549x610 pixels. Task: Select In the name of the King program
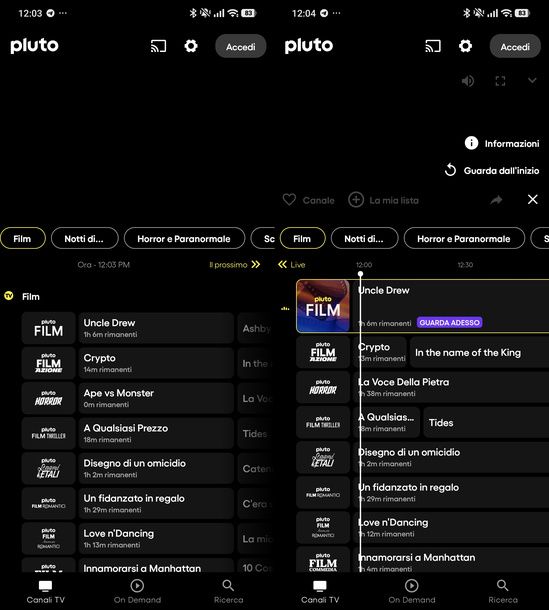tap(479, 352)
